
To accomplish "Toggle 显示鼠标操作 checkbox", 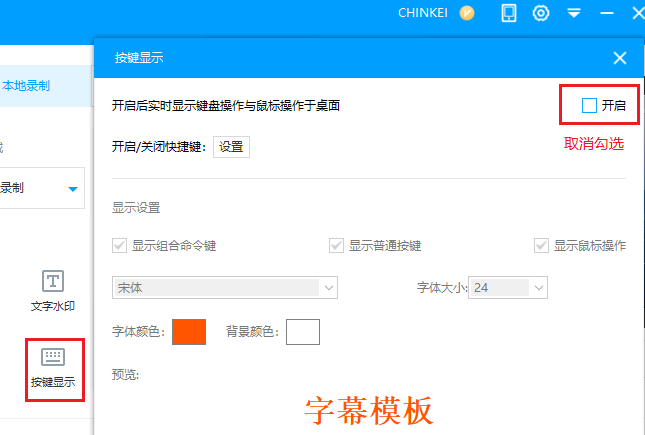I will [542, 245].
